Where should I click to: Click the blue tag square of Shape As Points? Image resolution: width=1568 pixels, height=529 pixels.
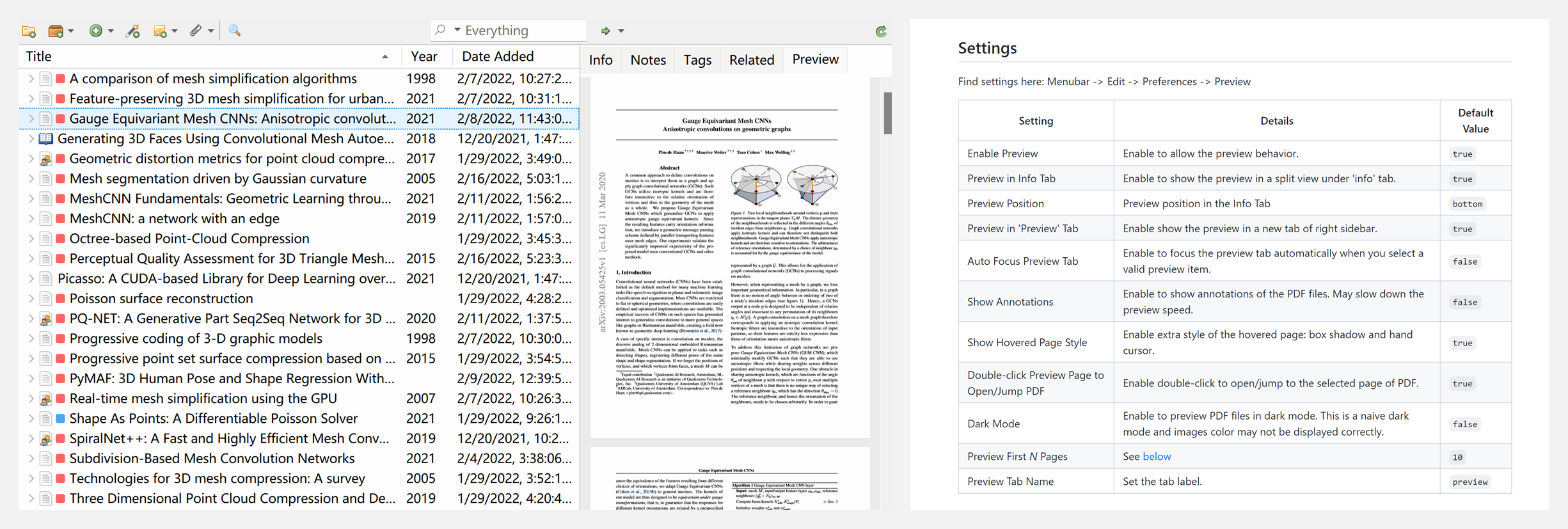tap(61, 419)
